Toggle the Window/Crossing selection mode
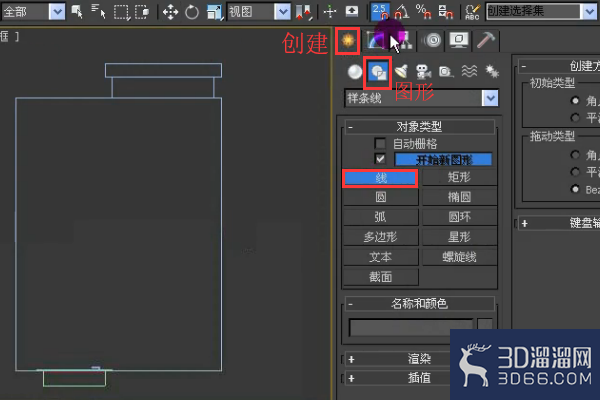Viewport: 600px width, 400px height. (x=142, y=12)
